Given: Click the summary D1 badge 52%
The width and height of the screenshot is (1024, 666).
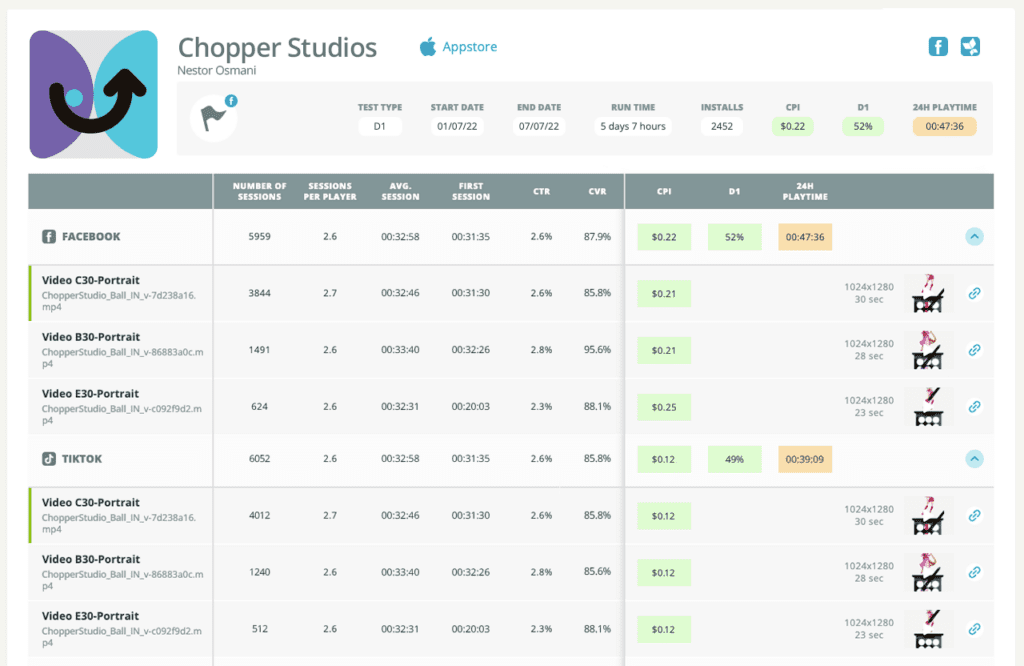Looking at the screenshot, I should [863, 126].
